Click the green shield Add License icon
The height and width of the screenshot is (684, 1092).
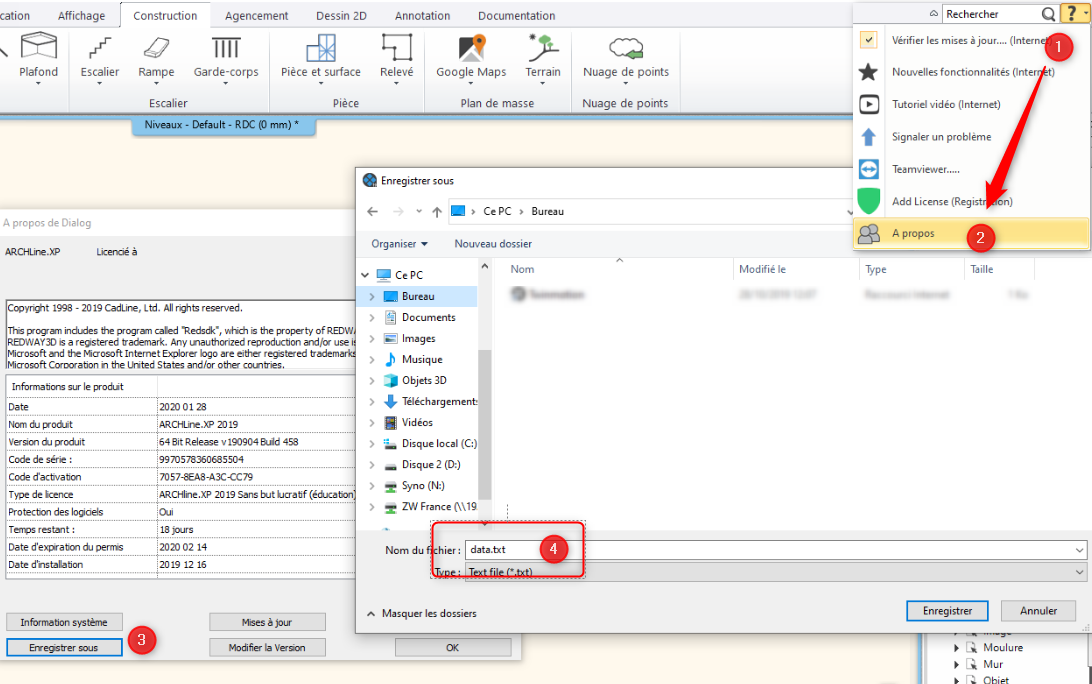868,201
